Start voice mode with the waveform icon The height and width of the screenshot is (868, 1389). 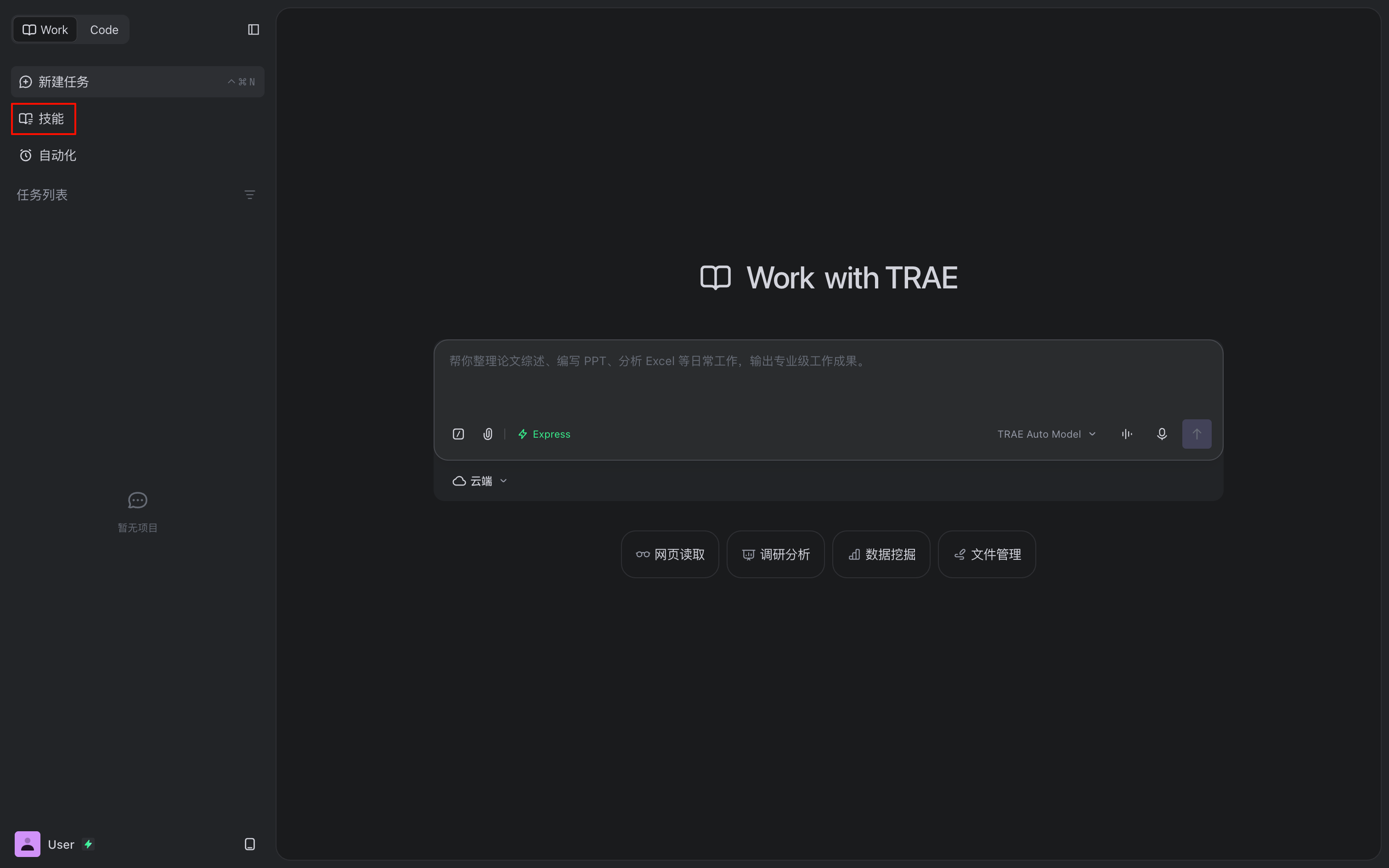pos(1127,434)
